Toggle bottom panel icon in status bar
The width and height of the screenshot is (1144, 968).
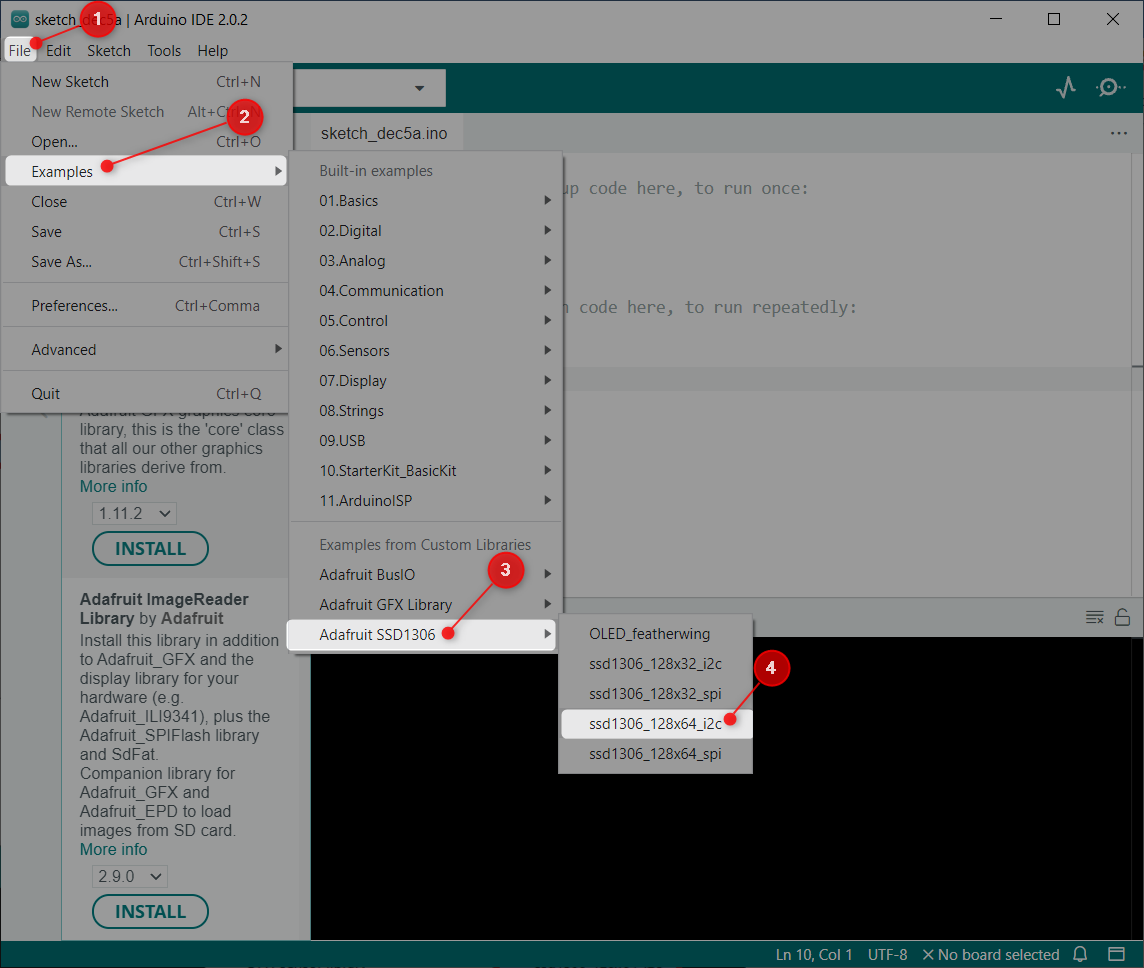click(x=1116, y=954)
